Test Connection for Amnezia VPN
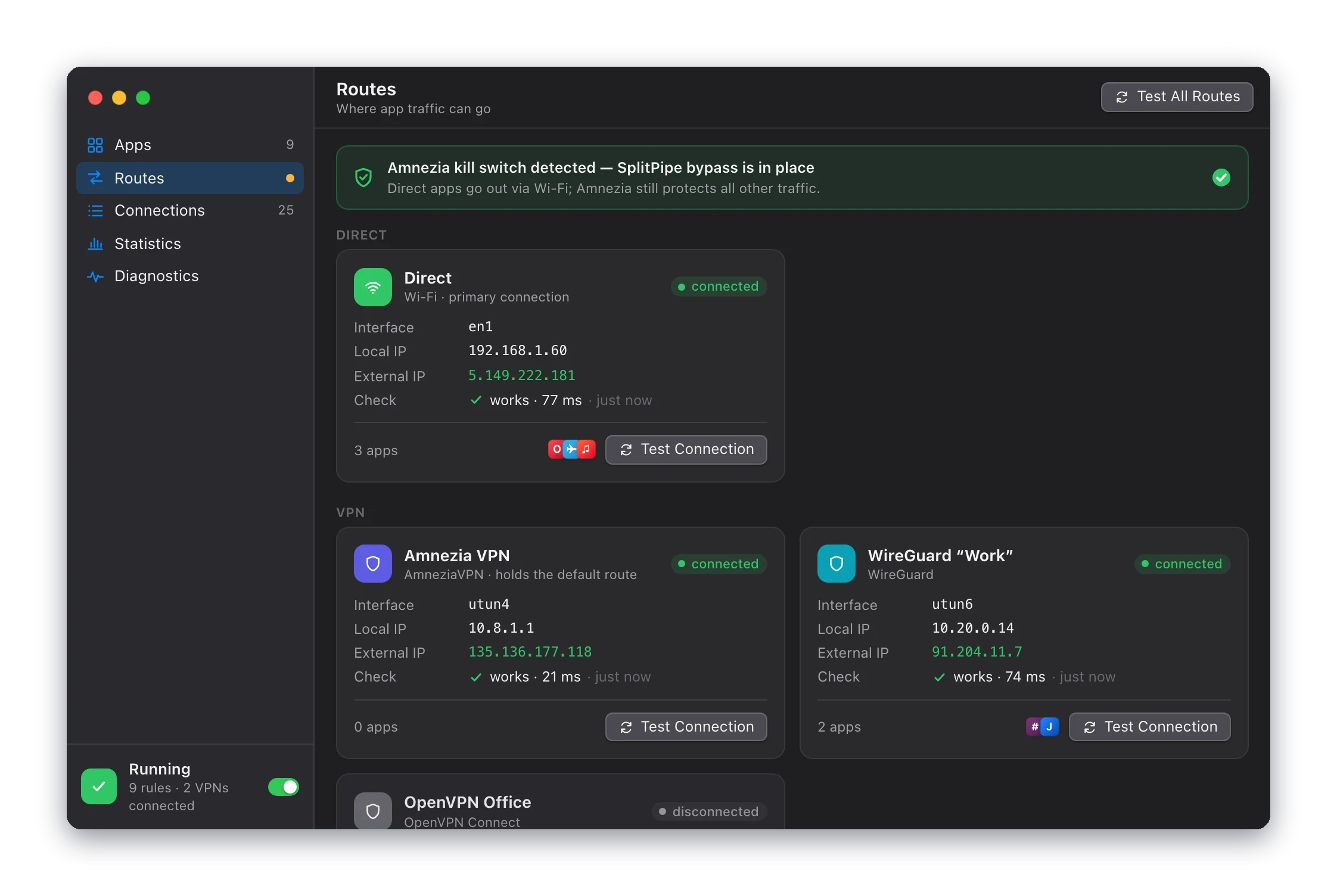 point(686,727)
